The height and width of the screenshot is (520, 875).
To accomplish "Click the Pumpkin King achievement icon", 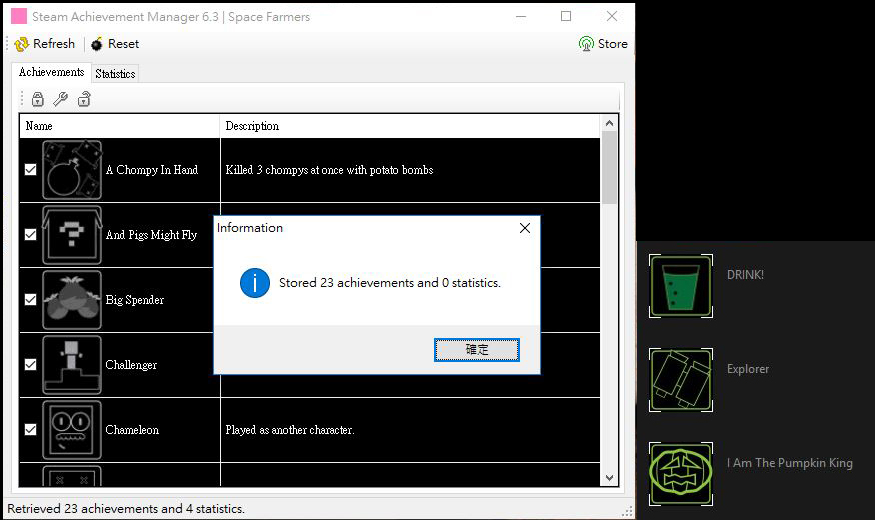I will pyautogui.click(x=681, y=474).
